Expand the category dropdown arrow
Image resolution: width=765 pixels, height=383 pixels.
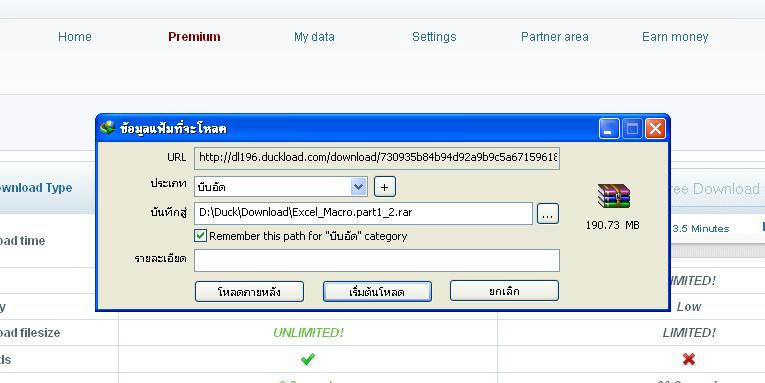tap(359, 187)
